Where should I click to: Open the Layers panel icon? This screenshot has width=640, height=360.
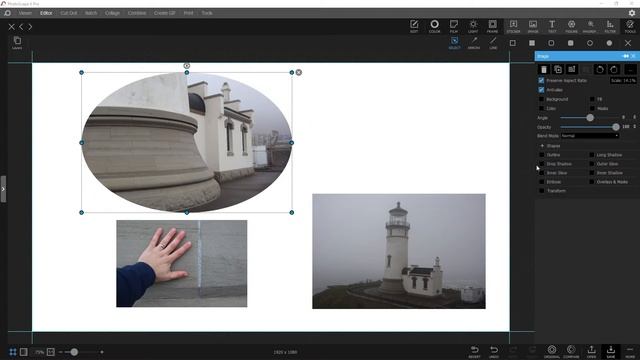[x=17, y=42]
